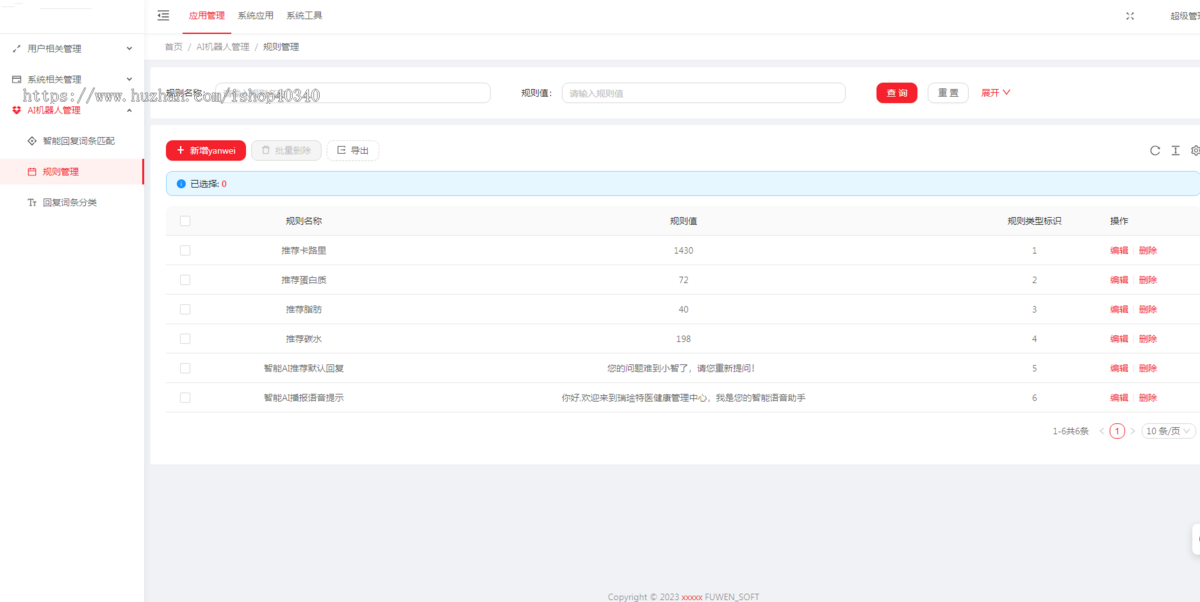This screenshot has width=1200, height=602.
Task: Click the 新增yanwei add button
Action: pyautogui.click(x=206, y=150)
